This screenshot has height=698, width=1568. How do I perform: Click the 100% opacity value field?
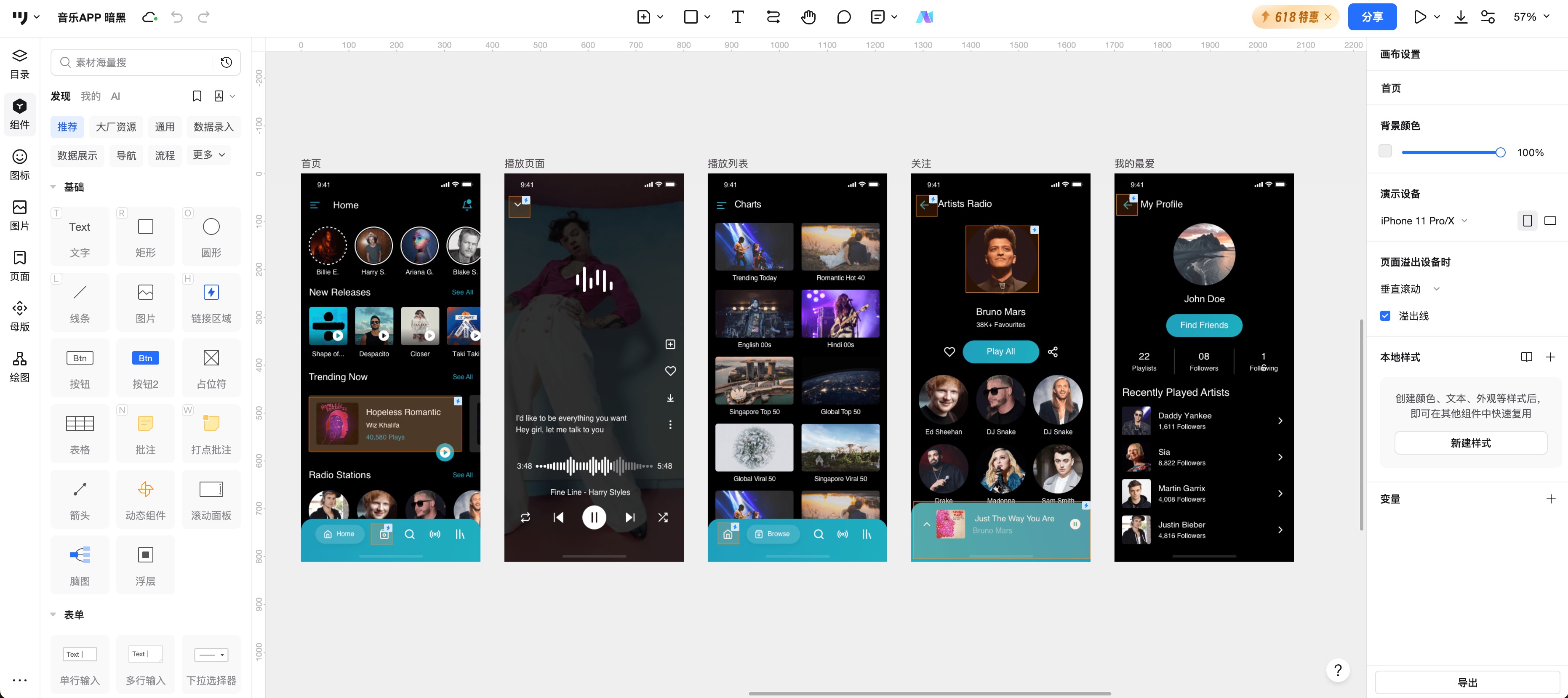pos(1530,152)
